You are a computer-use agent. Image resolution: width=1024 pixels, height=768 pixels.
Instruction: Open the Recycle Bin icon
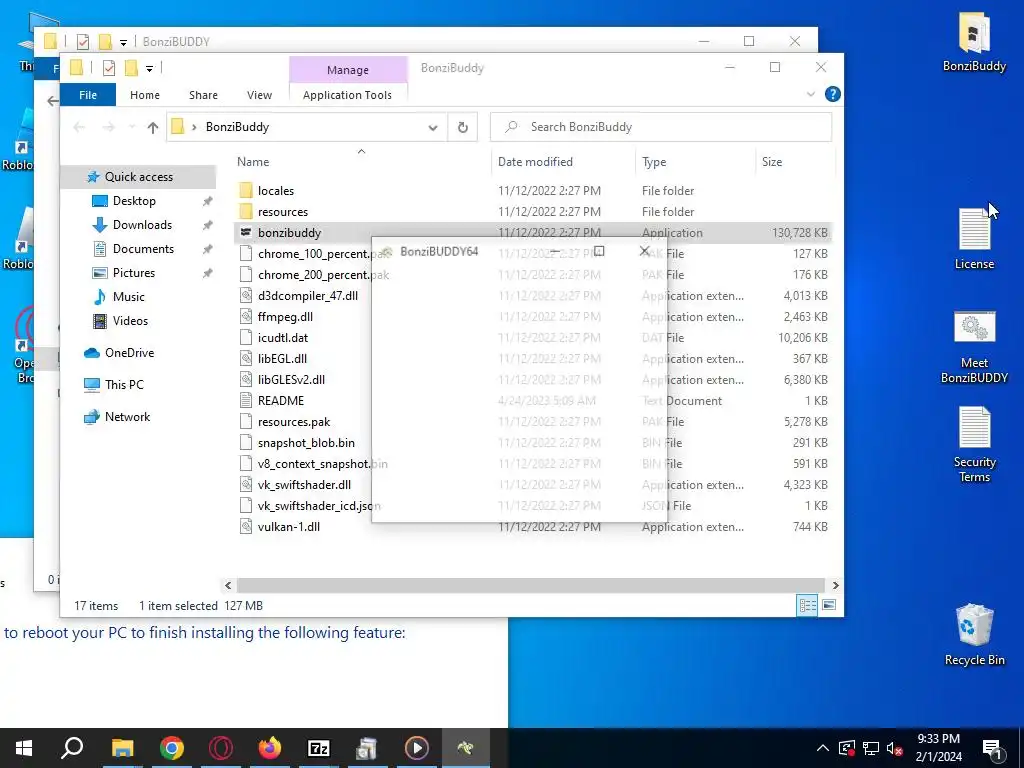(x=974, y=635)
